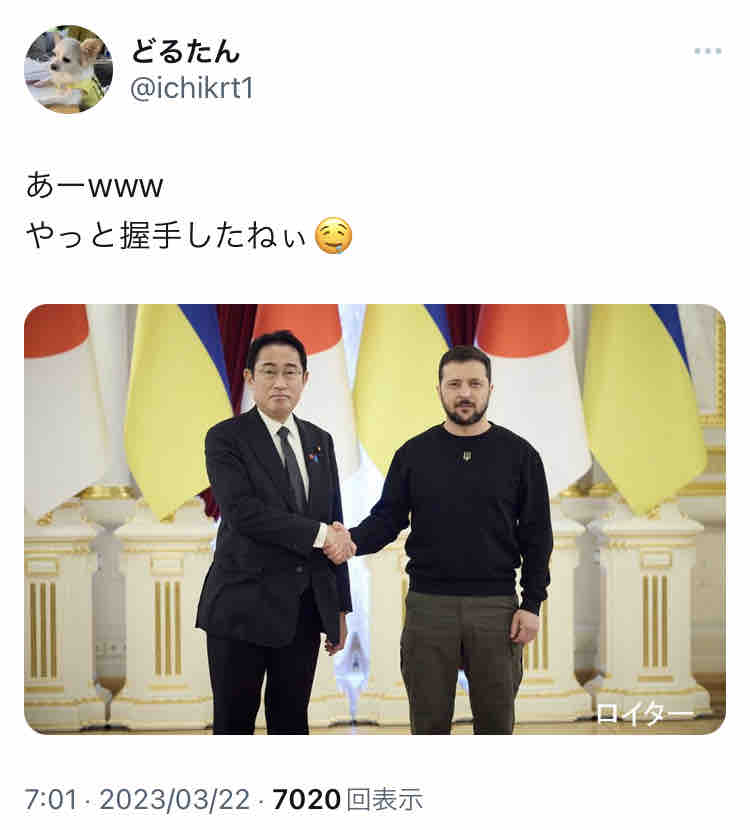Viewport: 750px width, 830px height.
Task: Click the 回表示 views label
Action: coord(385,799)
